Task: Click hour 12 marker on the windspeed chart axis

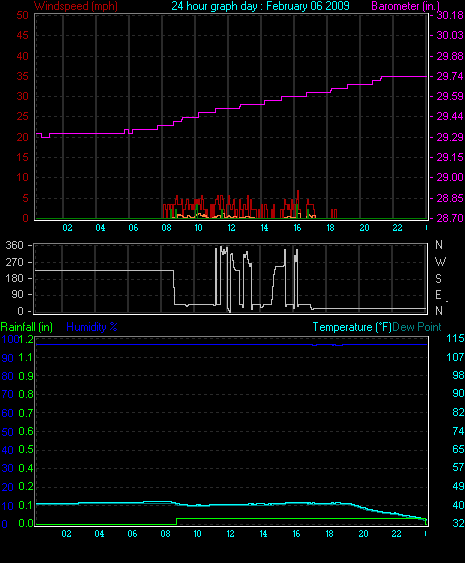Action: (x=231, y=228)
